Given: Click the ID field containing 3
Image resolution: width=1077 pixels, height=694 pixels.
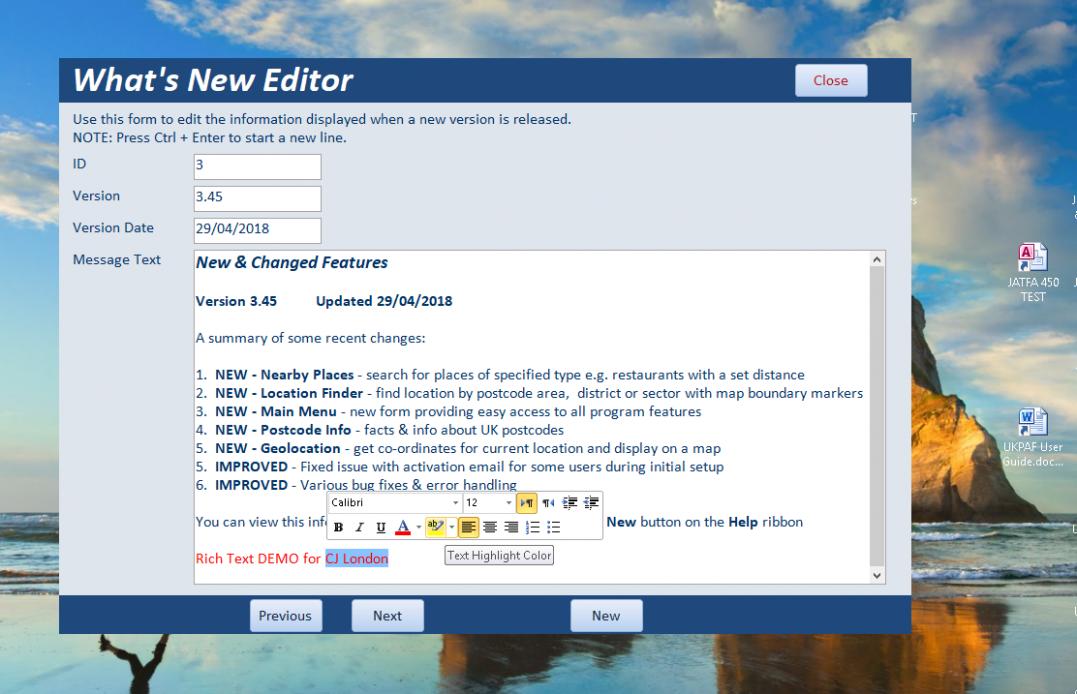Looking at the screenshot, I should 258,166.
